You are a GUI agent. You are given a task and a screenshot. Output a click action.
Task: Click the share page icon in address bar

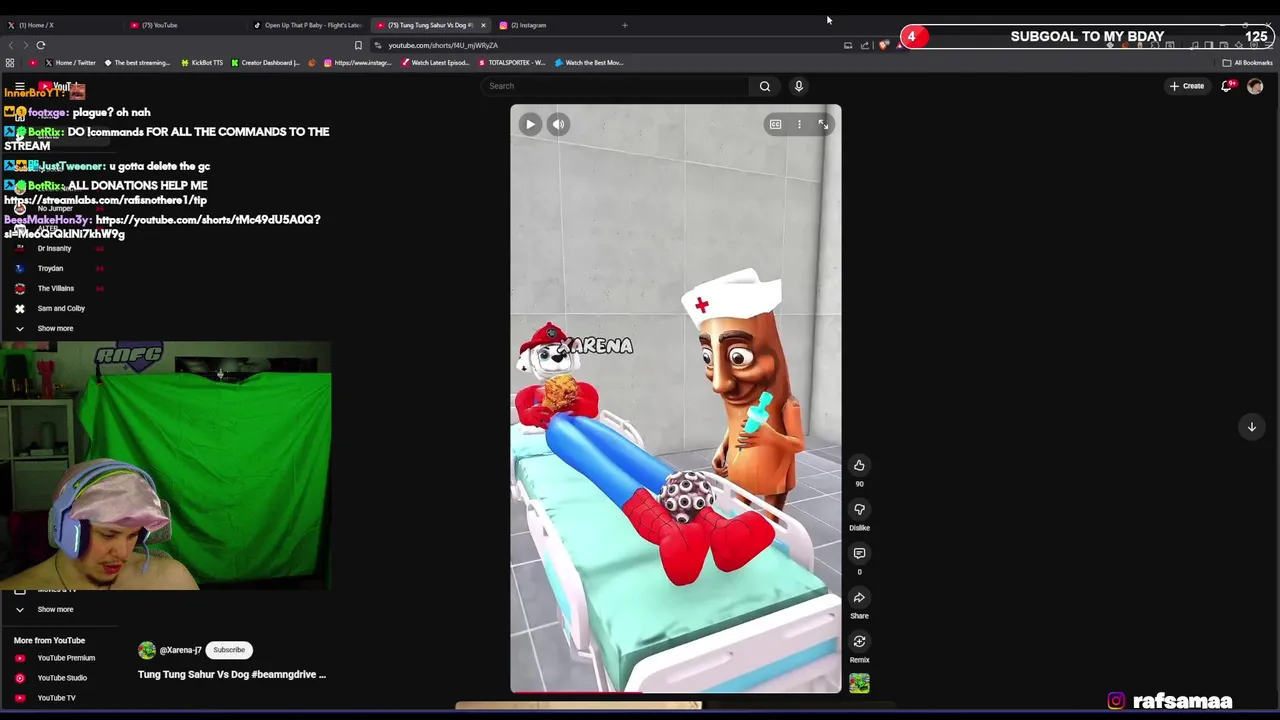point(865,45)
